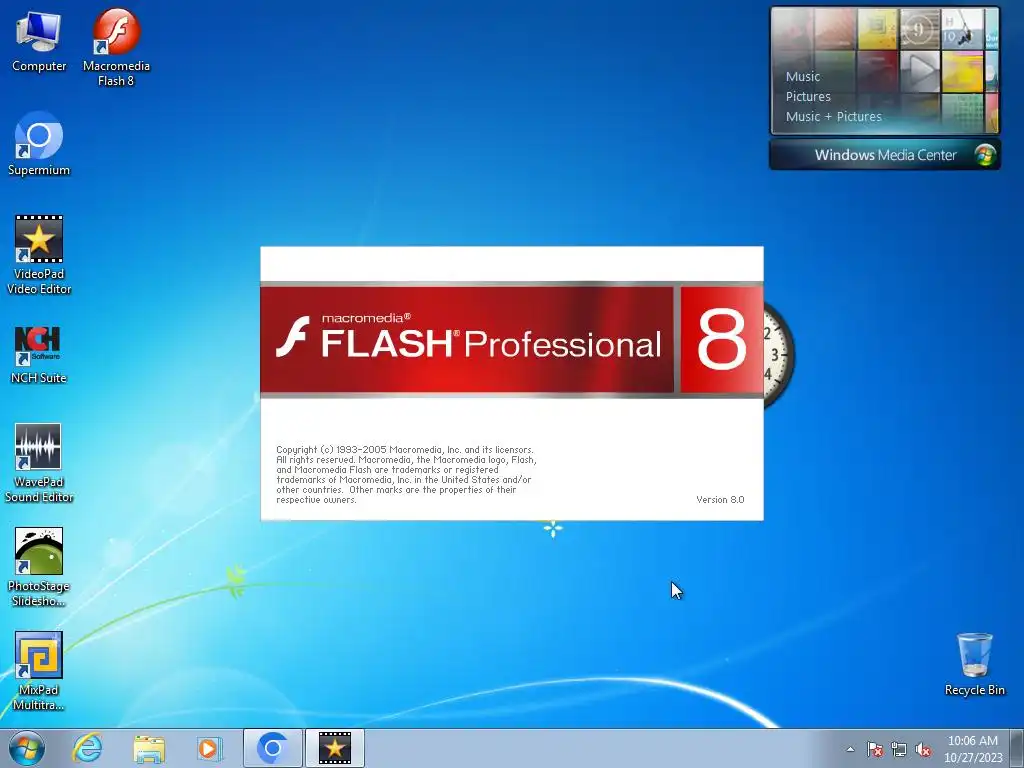The image size is (1024, 768).
Task: Show hidden tray icons arrow
Action: 850,749
